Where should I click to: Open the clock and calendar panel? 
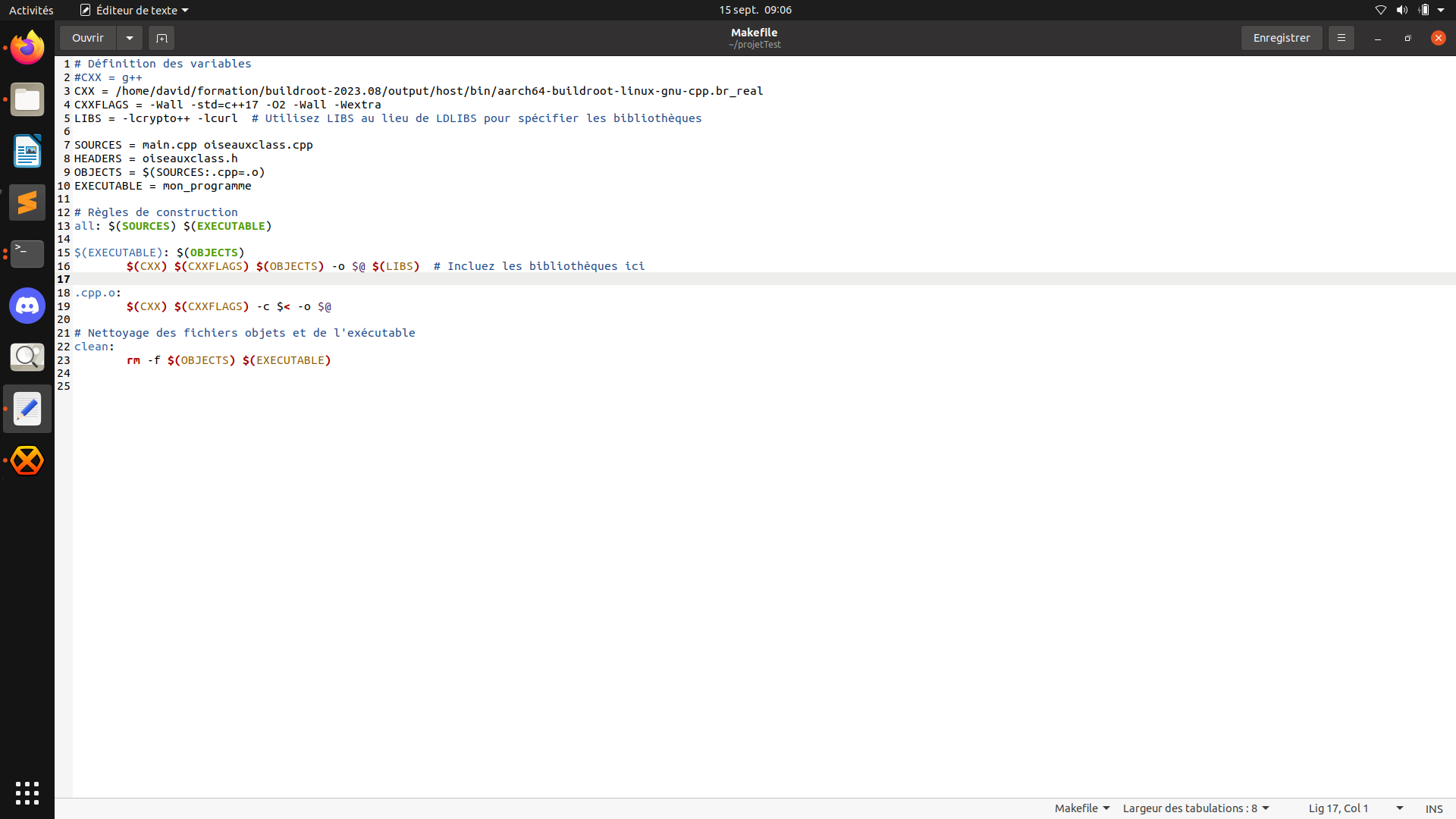pos(755,10)
